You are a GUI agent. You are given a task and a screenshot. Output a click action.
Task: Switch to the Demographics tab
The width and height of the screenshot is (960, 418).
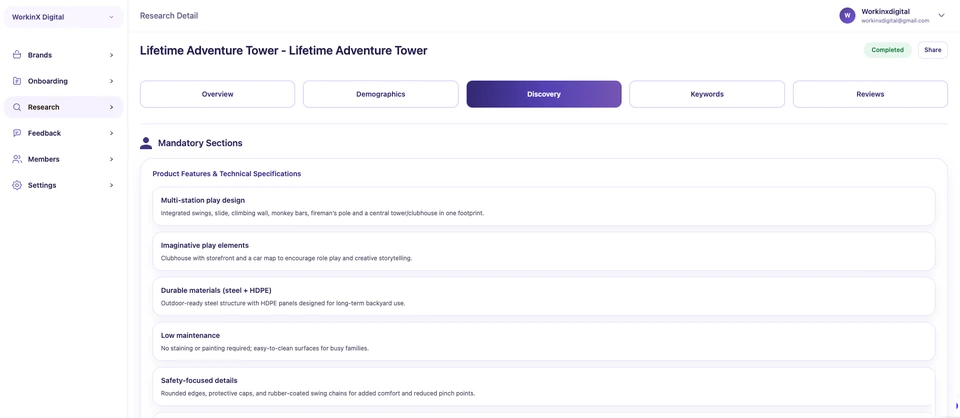(381, 94)
